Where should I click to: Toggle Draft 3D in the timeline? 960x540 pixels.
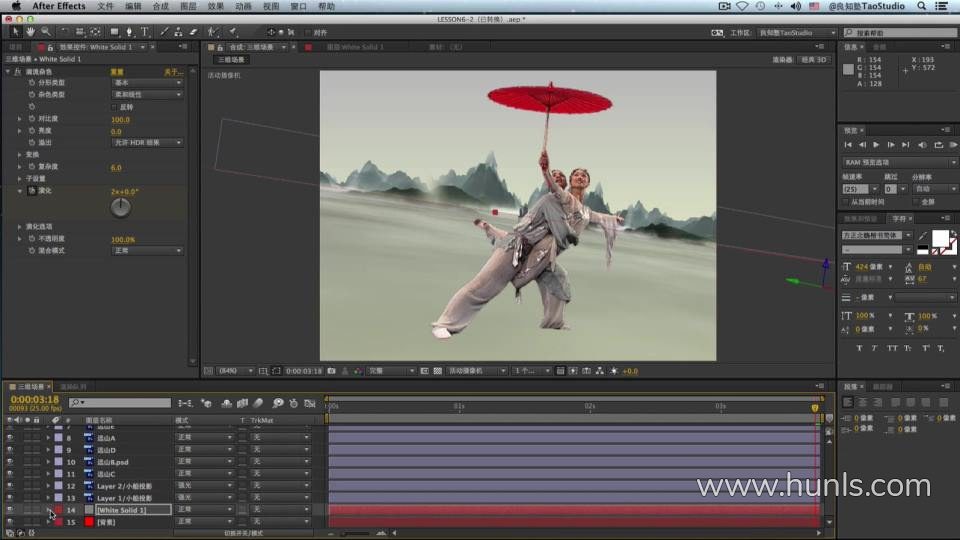207,403
